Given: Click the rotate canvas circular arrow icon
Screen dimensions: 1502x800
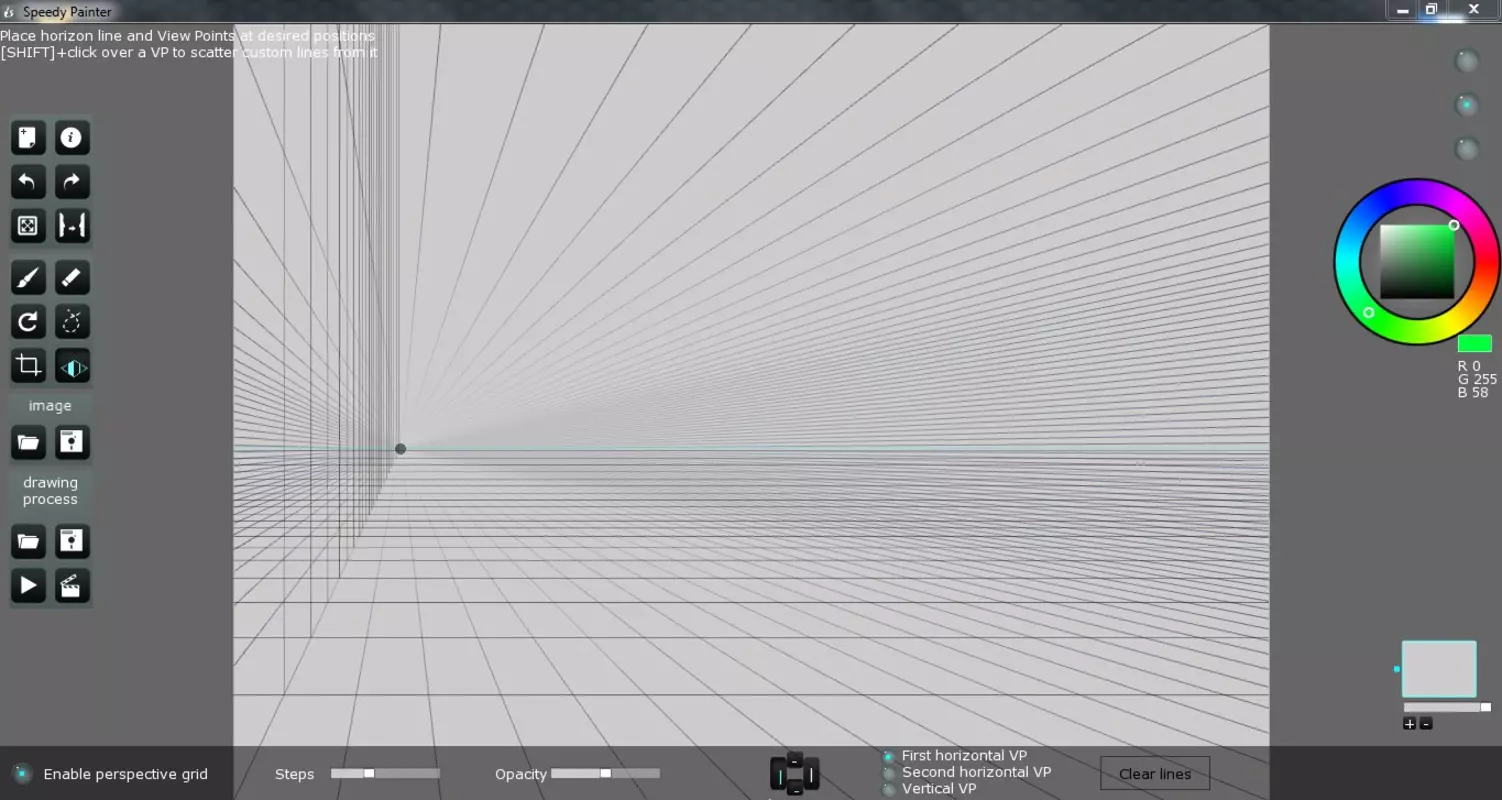Looking at the screenshot, I should 28,322.
